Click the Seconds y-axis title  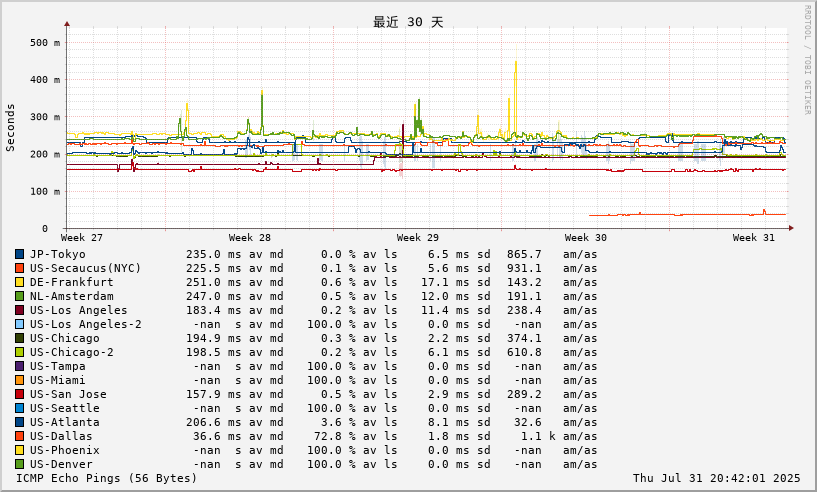click(x=10, y=128)
